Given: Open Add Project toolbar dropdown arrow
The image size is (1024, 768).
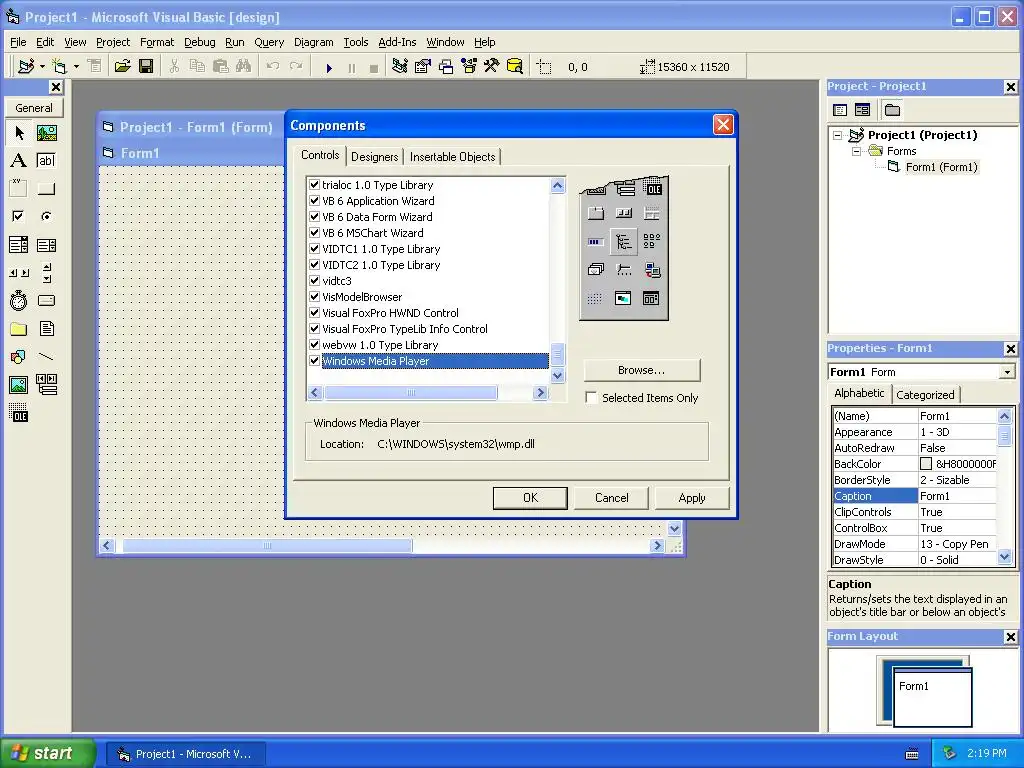Looking at the screenshot, I should tap(42, 67).
